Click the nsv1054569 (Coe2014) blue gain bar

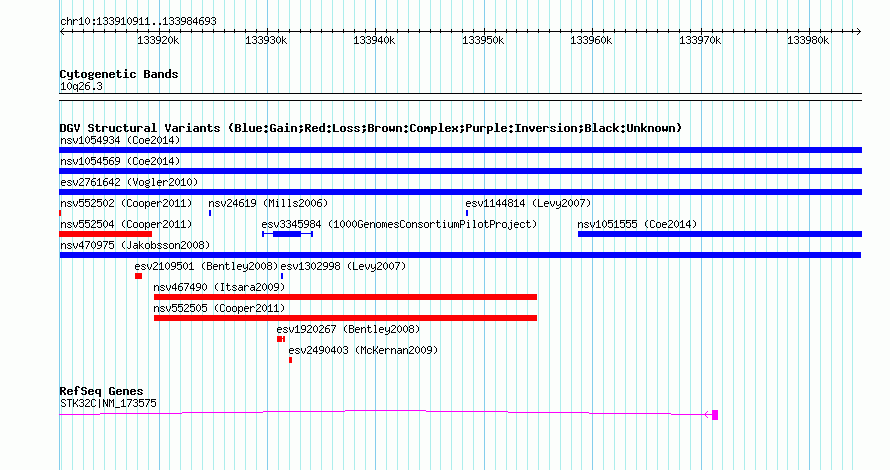(460, 171)
